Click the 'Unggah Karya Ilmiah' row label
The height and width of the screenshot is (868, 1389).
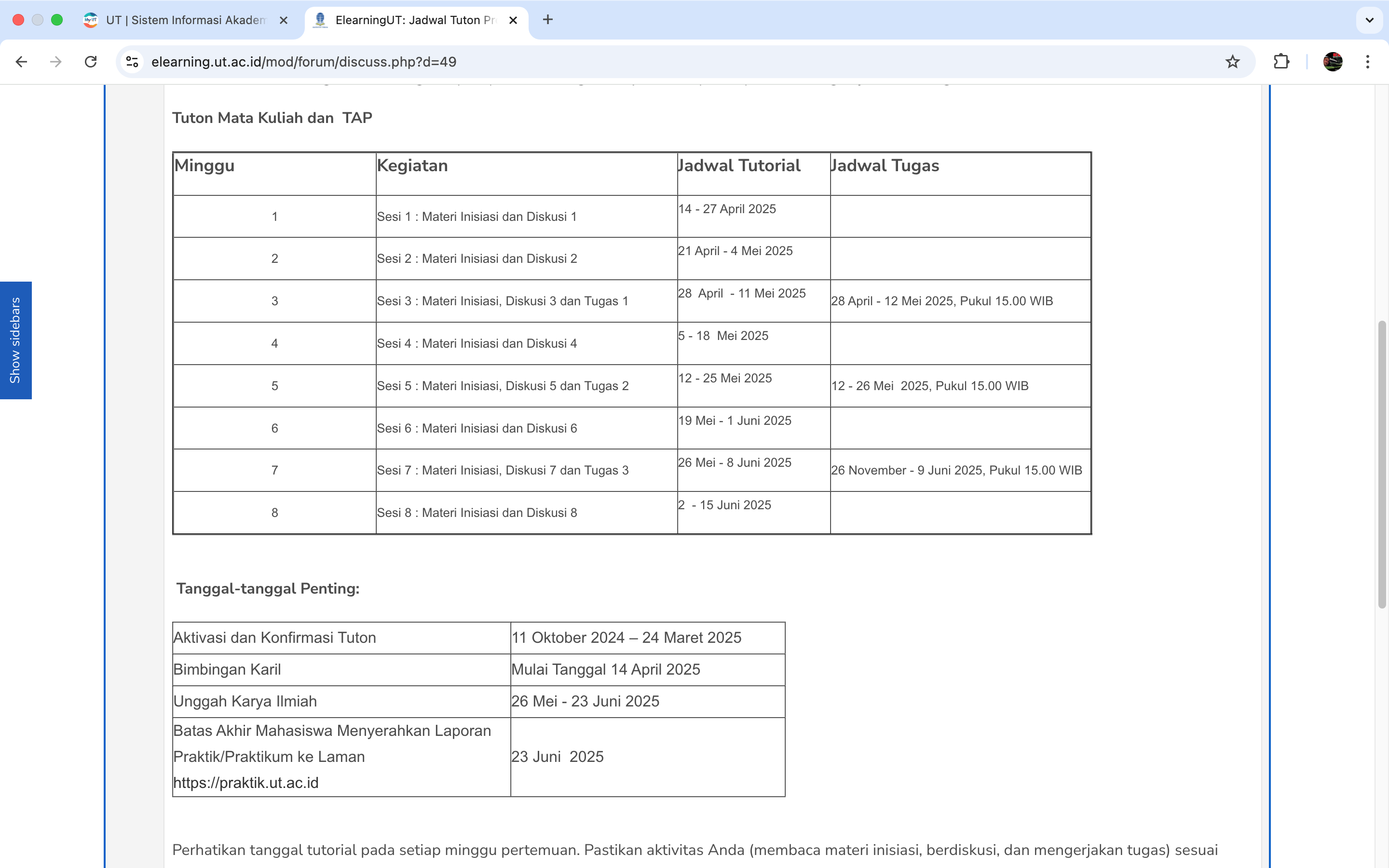[x=245, y=702]
